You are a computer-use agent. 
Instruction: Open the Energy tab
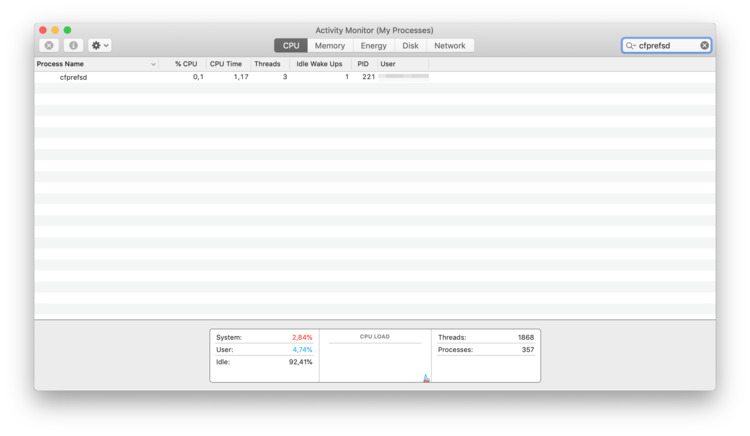click(x=373, y=46)
